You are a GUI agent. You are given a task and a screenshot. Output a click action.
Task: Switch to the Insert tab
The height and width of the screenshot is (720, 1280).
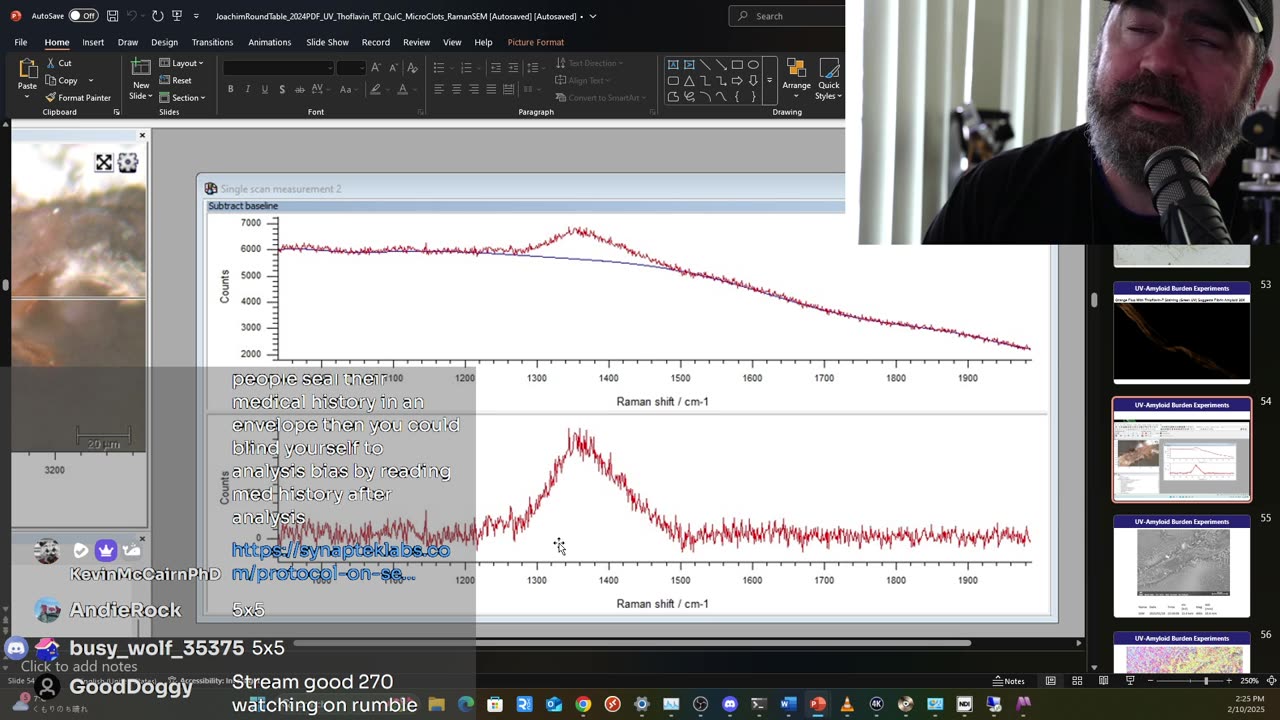[93, 42]
